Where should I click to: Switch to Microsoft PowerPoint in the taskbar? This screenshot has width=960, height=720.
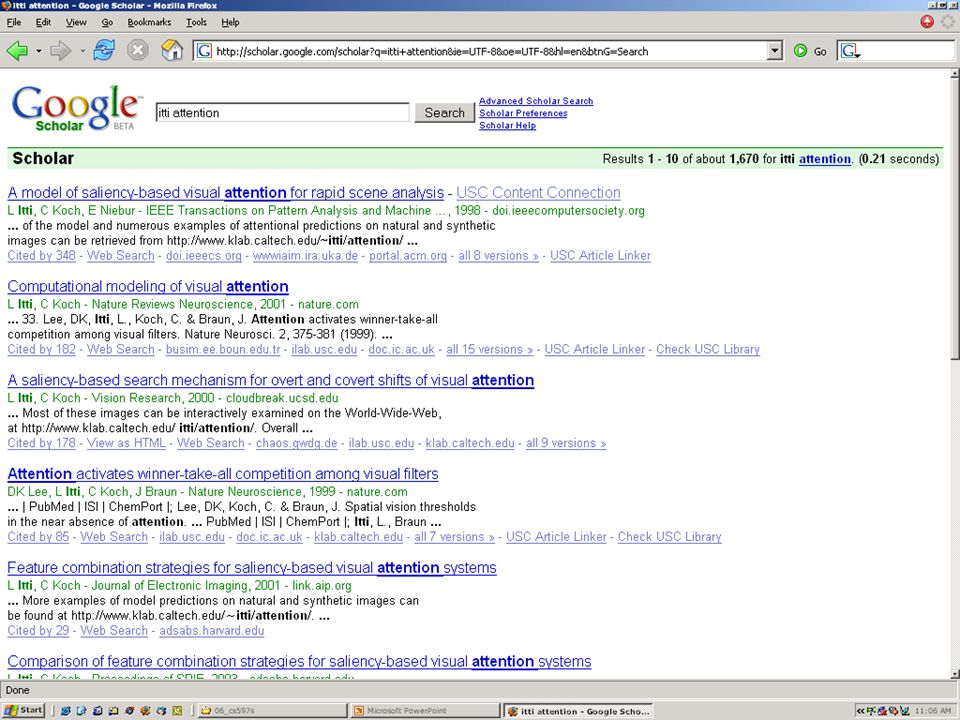(x=426, y=711)
